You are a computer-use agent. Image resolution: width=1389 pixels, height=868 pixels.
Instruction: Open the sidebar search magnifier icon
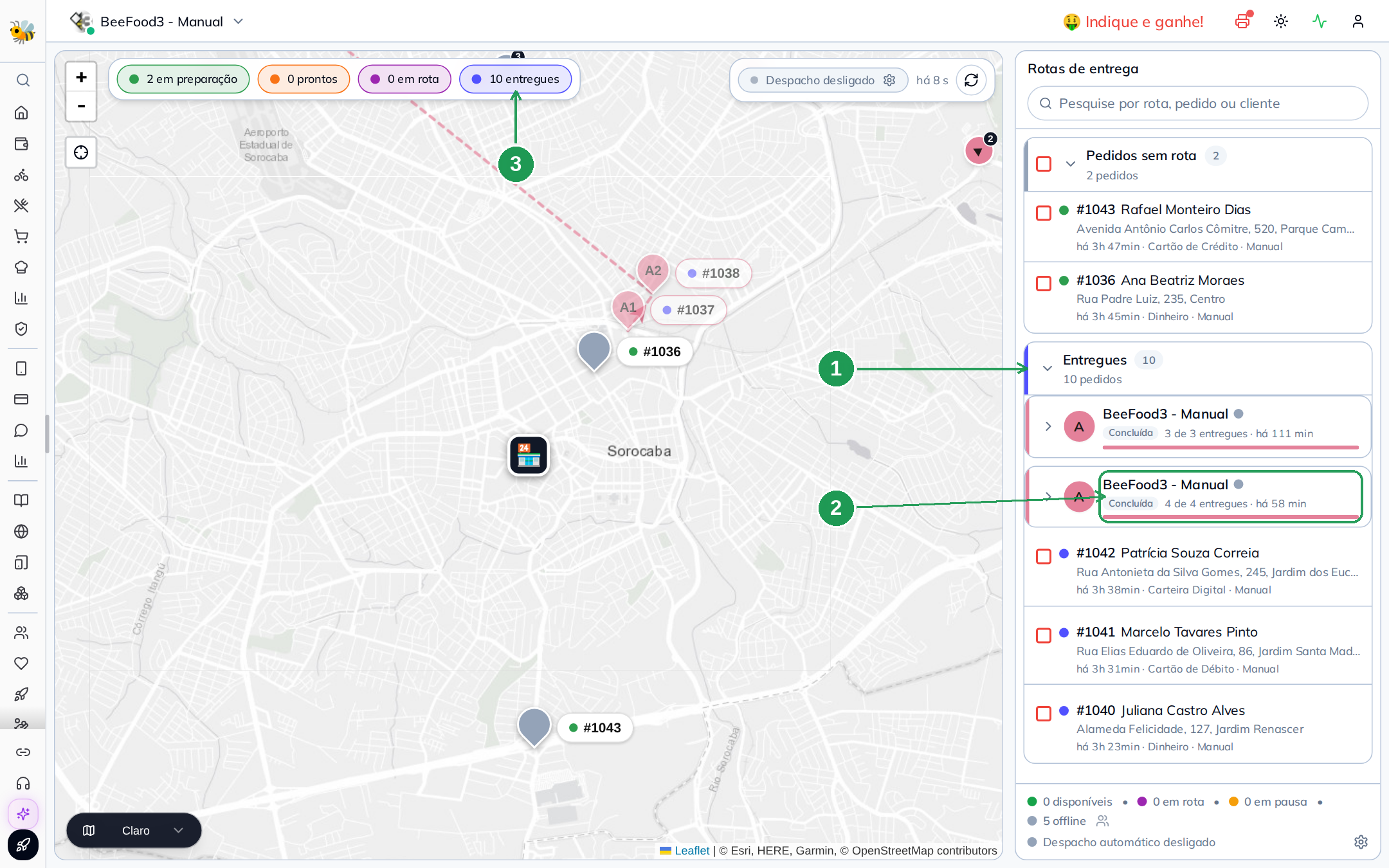pyautogui.click(x=23, y=80)
